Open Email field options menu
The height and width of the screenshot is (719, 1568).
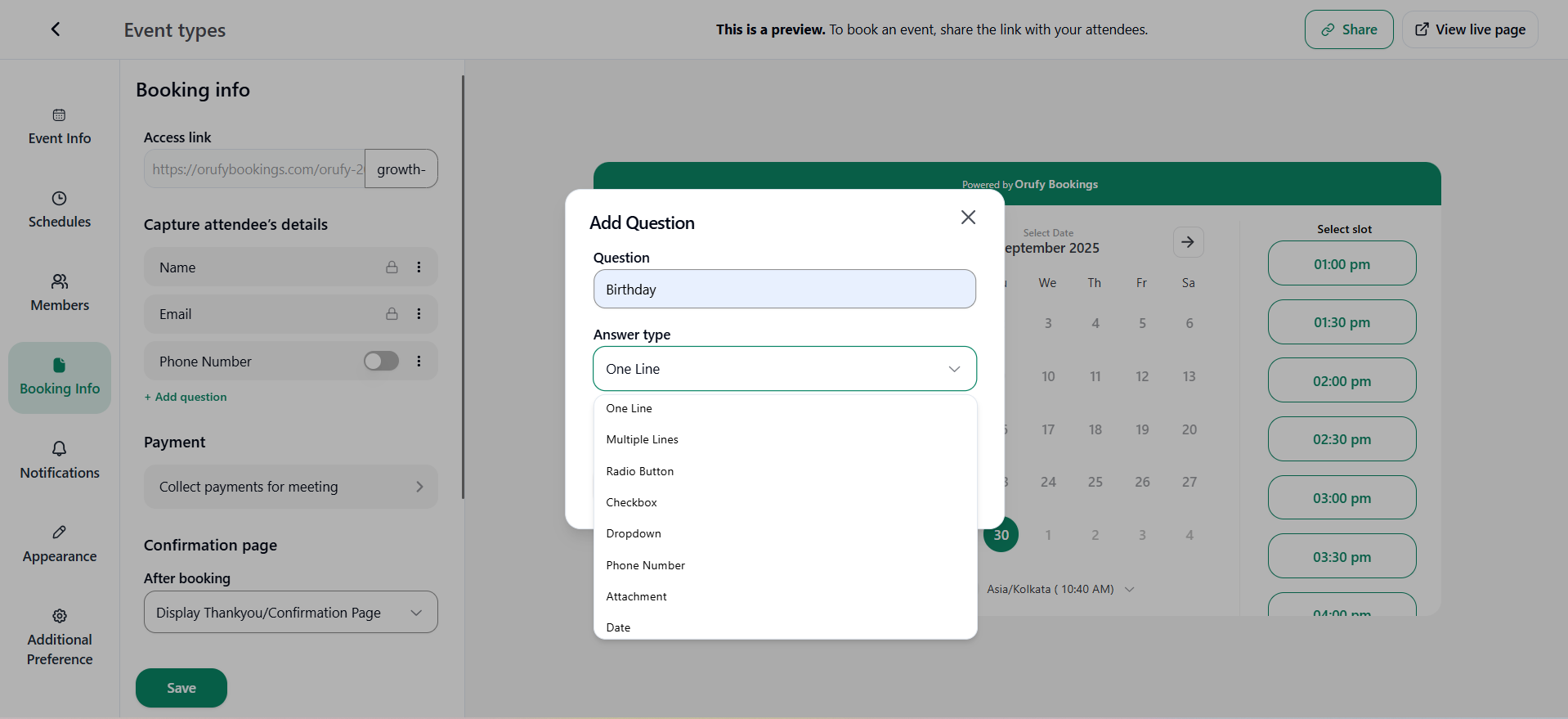coord(419,314)
